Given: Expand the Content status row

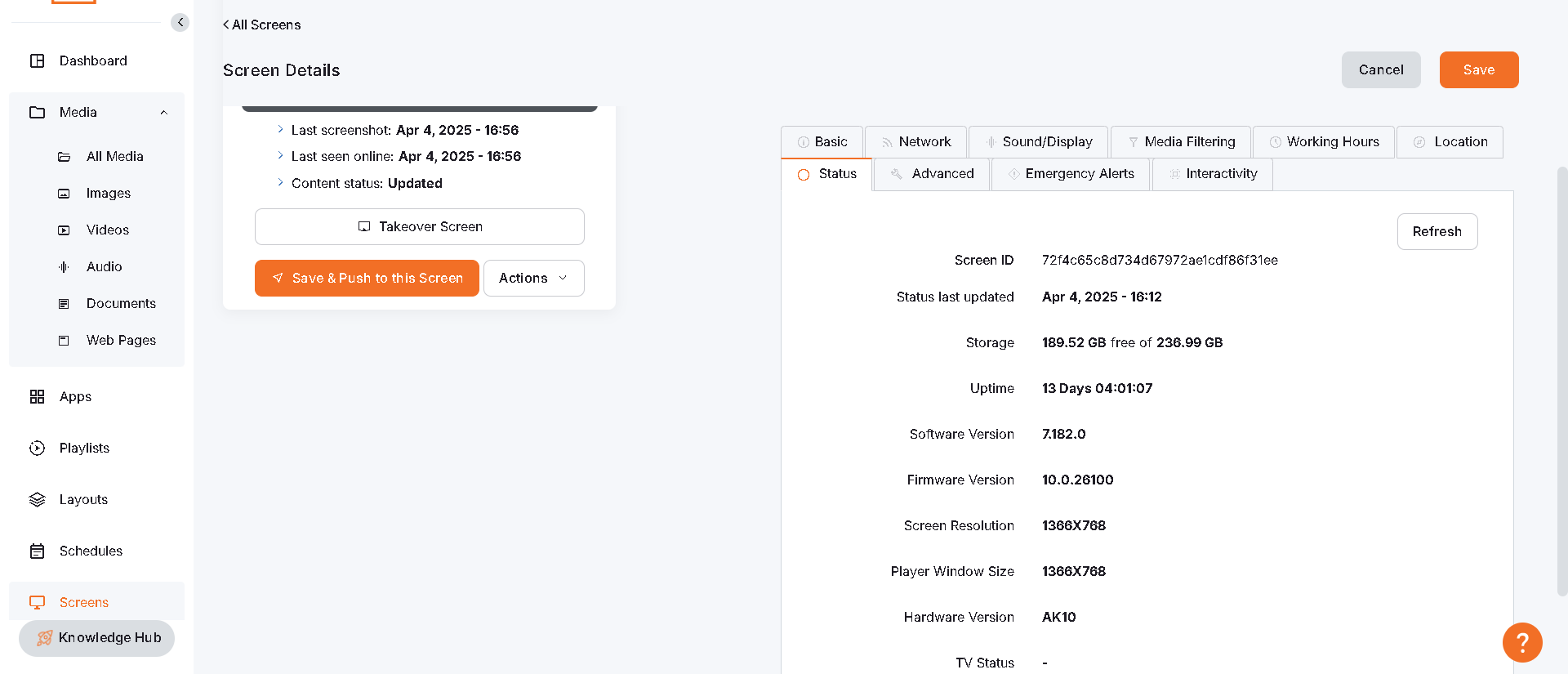Looking at the screenshot, I should pyautogui.click(x=280, y=183).
